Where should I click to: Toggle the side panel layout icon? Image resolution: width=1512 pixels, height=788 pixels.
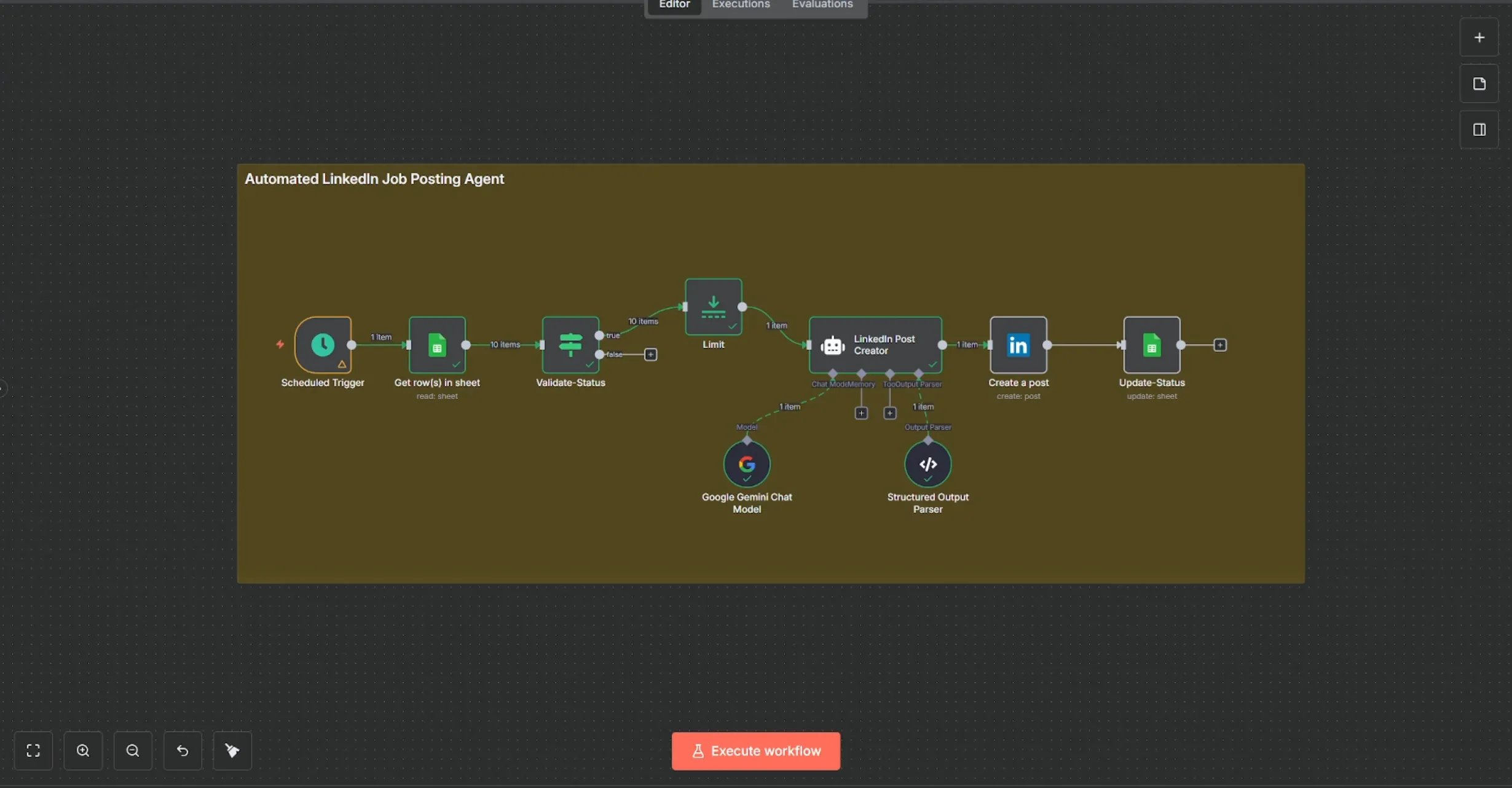[1479, 130]
